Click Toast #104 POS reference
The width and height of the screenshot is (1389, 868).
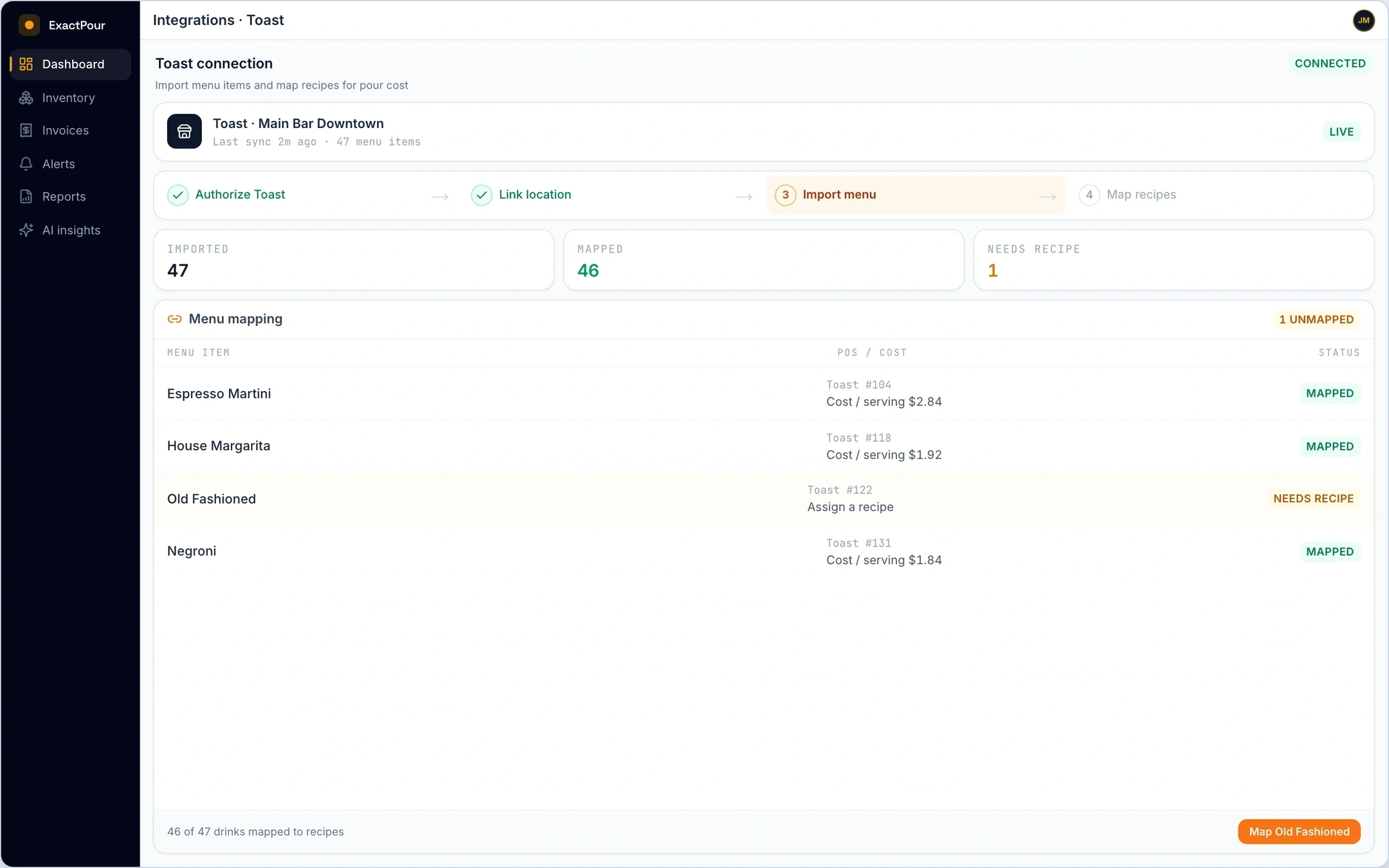pos(858,385)
